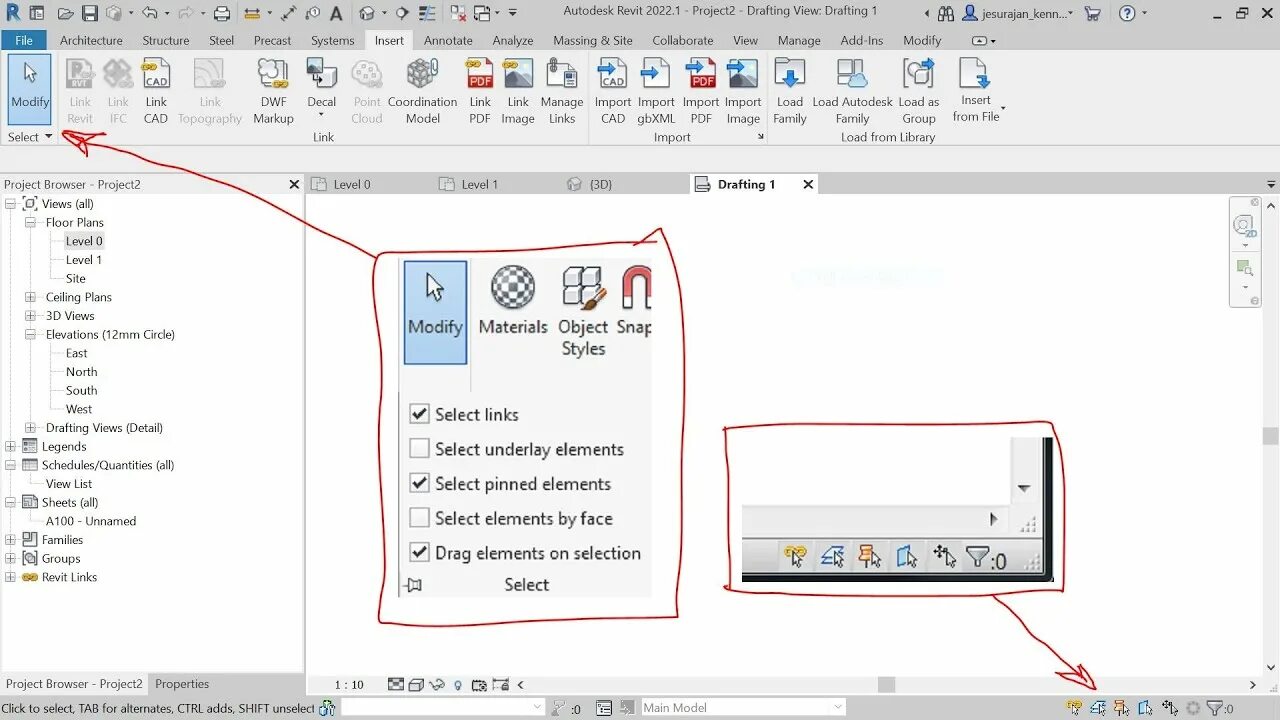Open the DWF Markup tool
Image resolution: width=1280 pixels, height=720 pixels.
click(x=273, y=92)
